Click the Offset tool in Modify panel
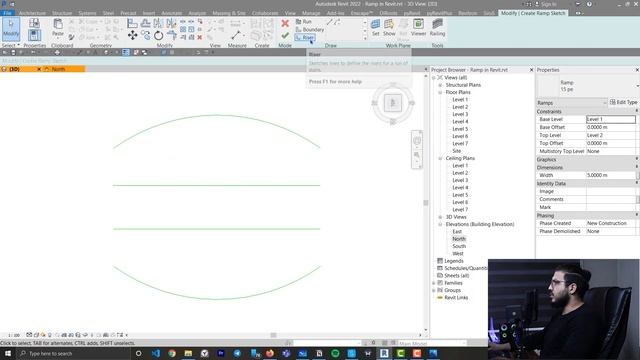This screenshot has width=640, height=360. 145,23
